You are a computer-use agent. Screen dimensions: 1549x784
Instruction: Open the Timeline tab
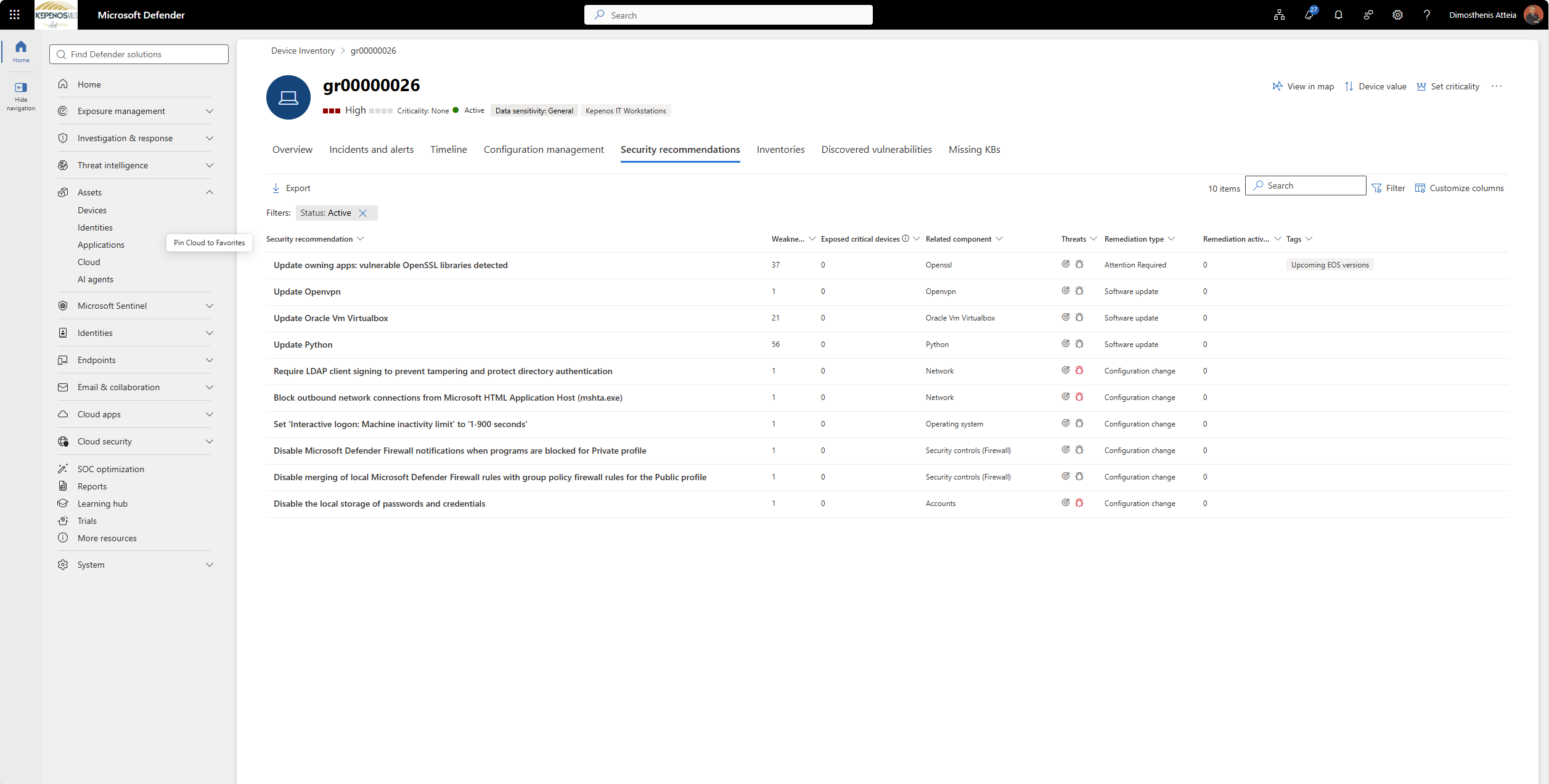click(x=449, y=150)
